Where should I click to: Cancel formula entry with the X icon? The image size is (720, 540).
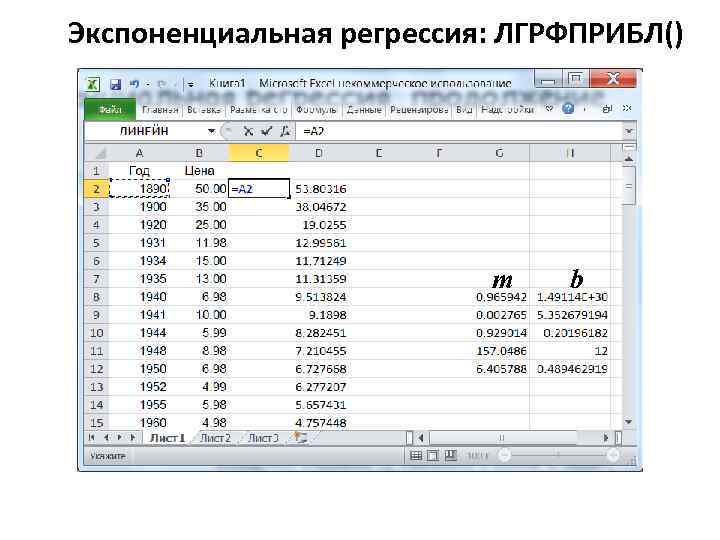[248, 131]
